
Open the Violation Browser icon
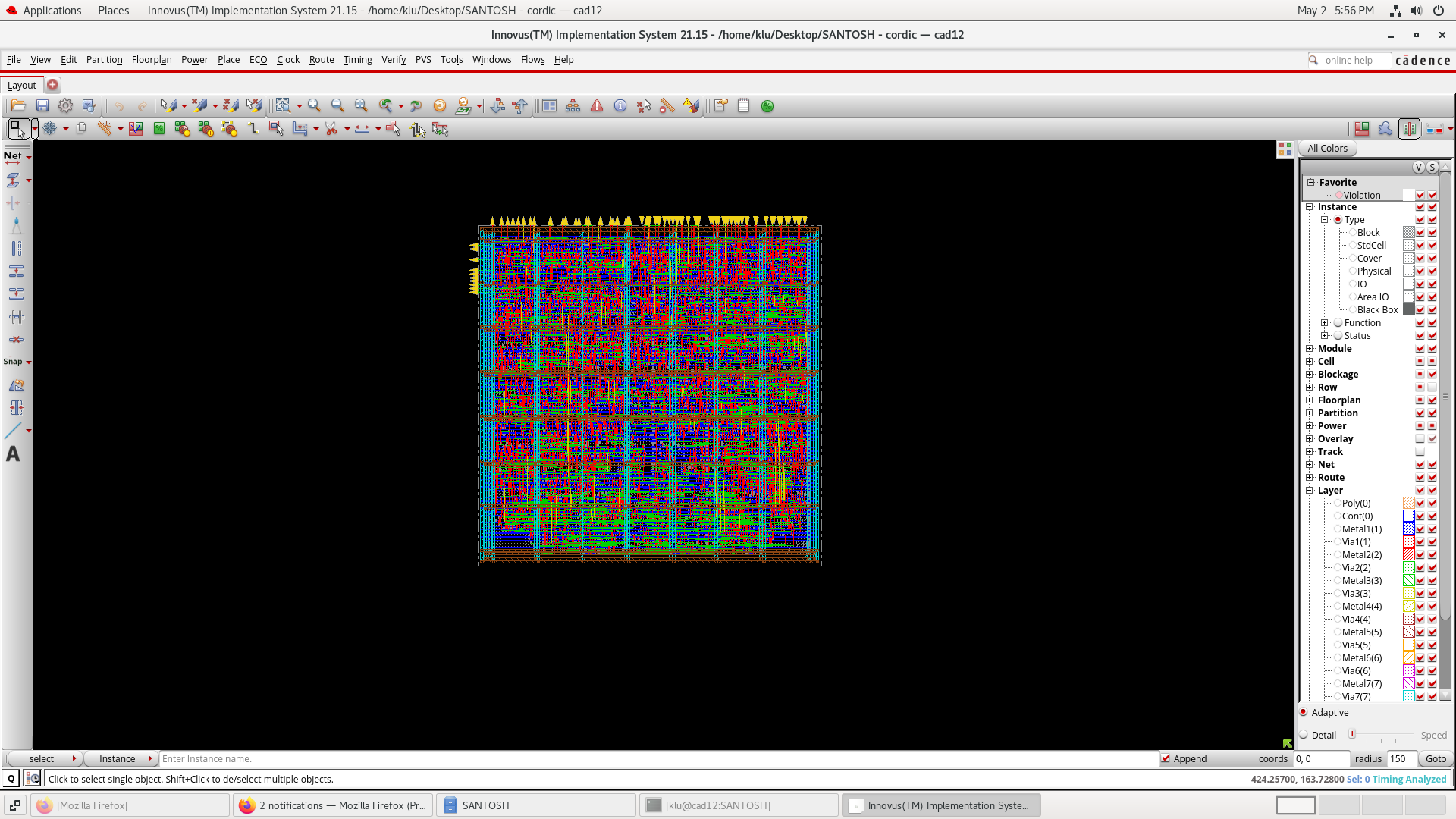pyautogui.click(x=597, y=106)
